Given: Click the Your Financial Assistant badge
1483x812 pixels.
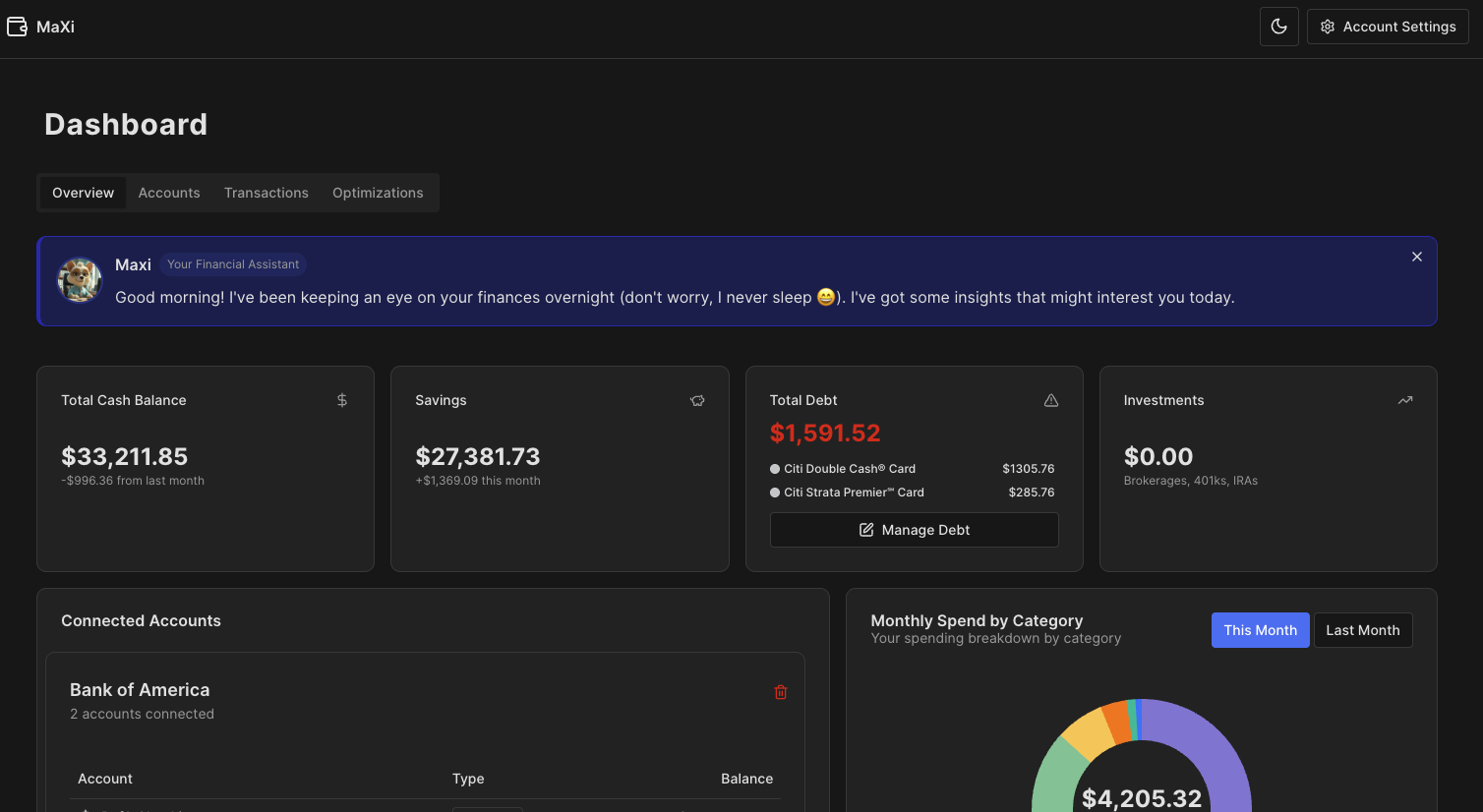Looking at the screenshot, I should [x=233, y=264].
